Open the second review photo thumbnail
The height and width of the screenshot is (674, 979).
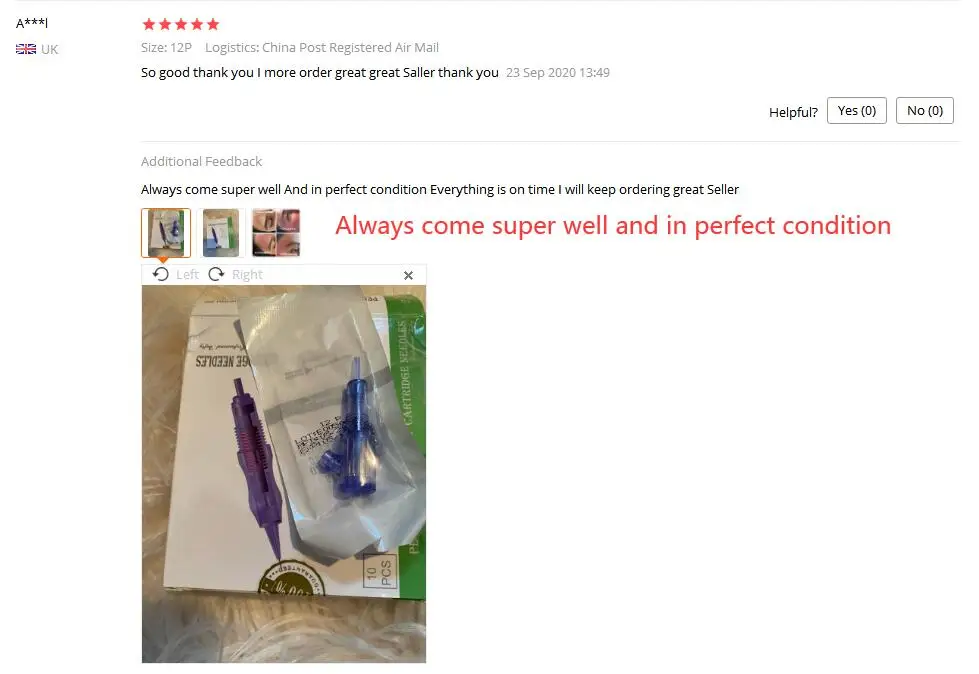pyautogui.click(x=221, y=233)
